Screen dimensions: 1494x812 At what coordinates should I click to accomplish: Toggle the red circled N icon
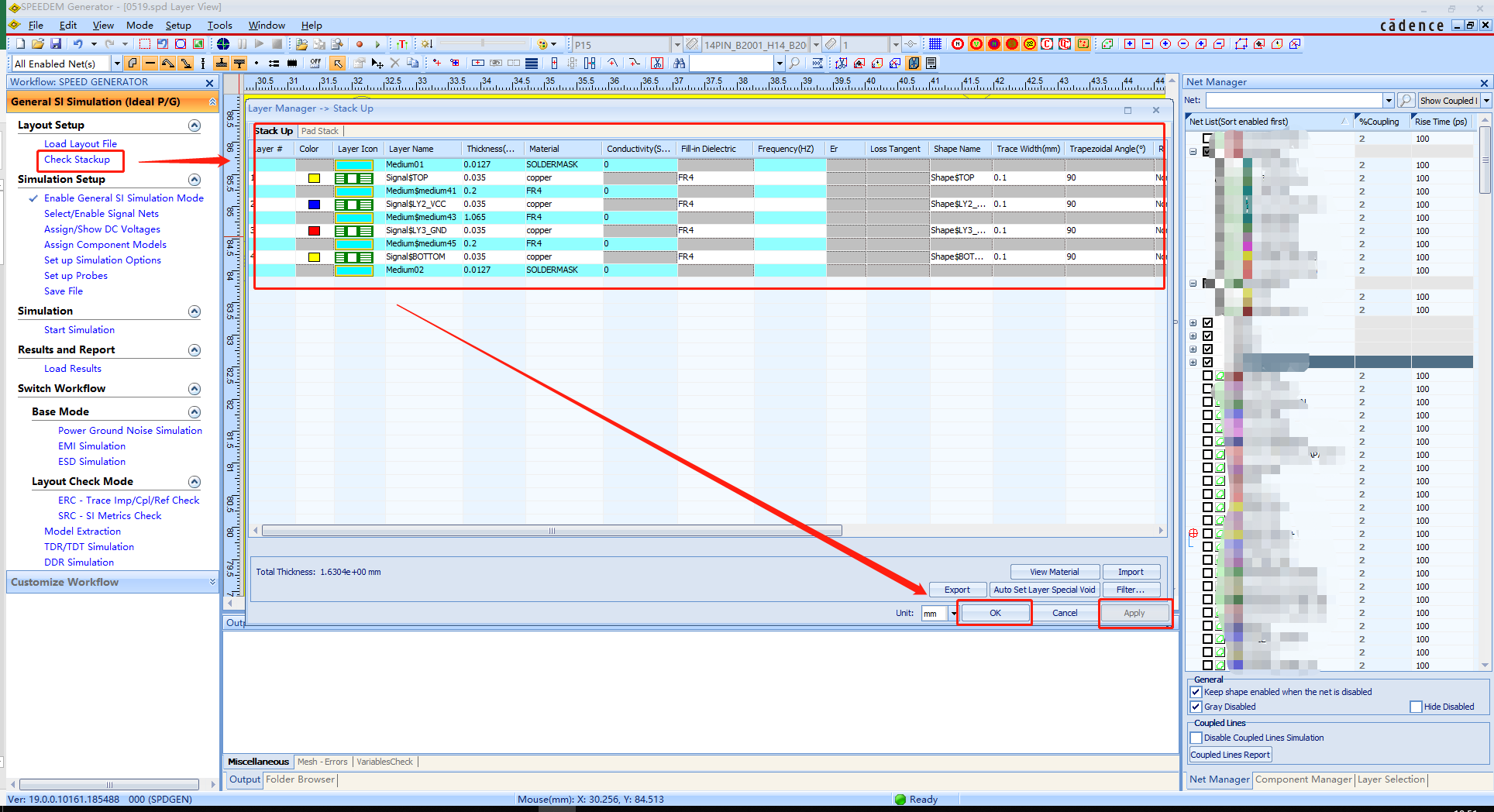tap(958, 44)
